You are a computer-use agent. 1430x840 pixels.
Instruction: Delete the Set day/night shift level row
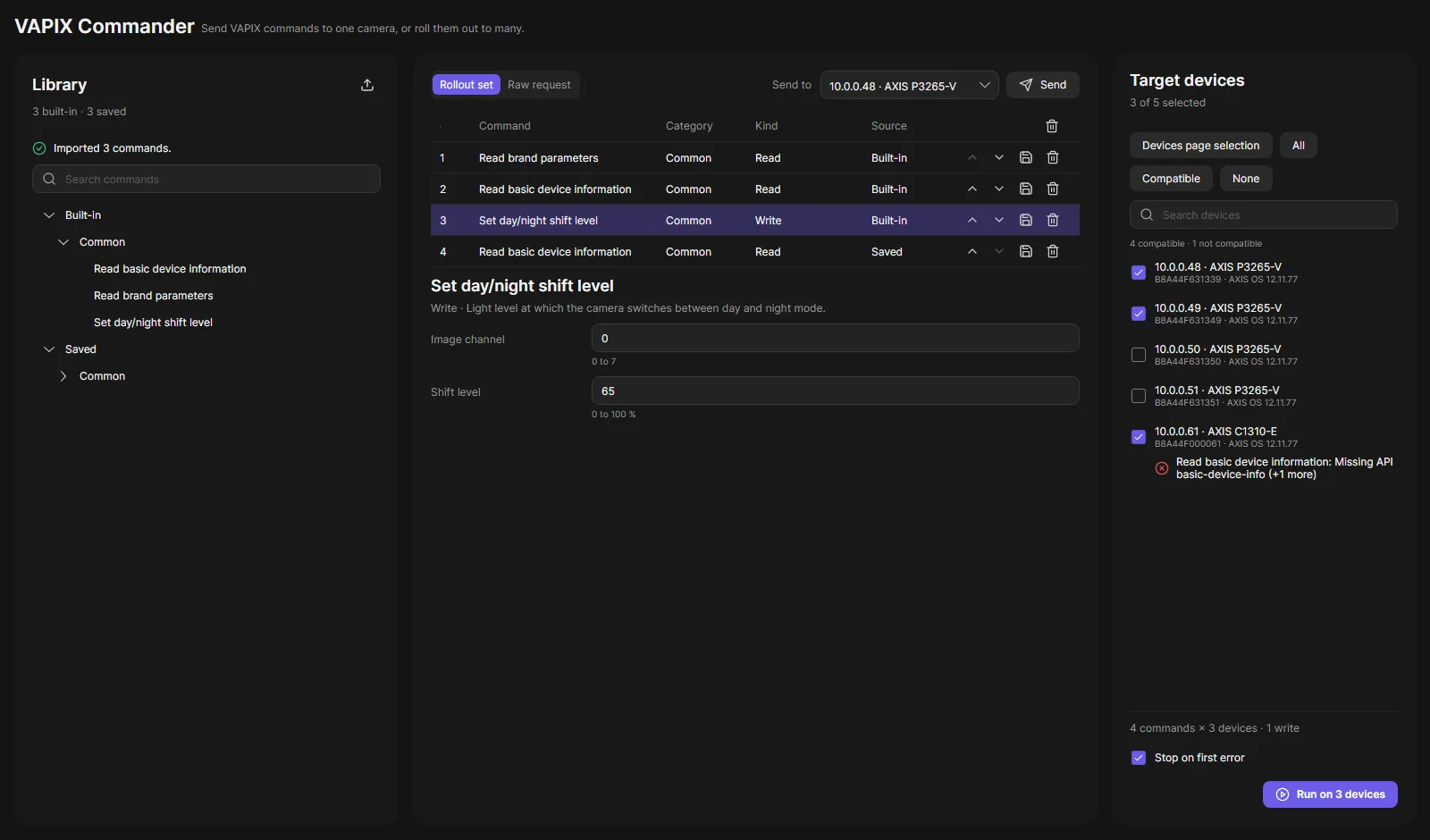(1053, 220)
